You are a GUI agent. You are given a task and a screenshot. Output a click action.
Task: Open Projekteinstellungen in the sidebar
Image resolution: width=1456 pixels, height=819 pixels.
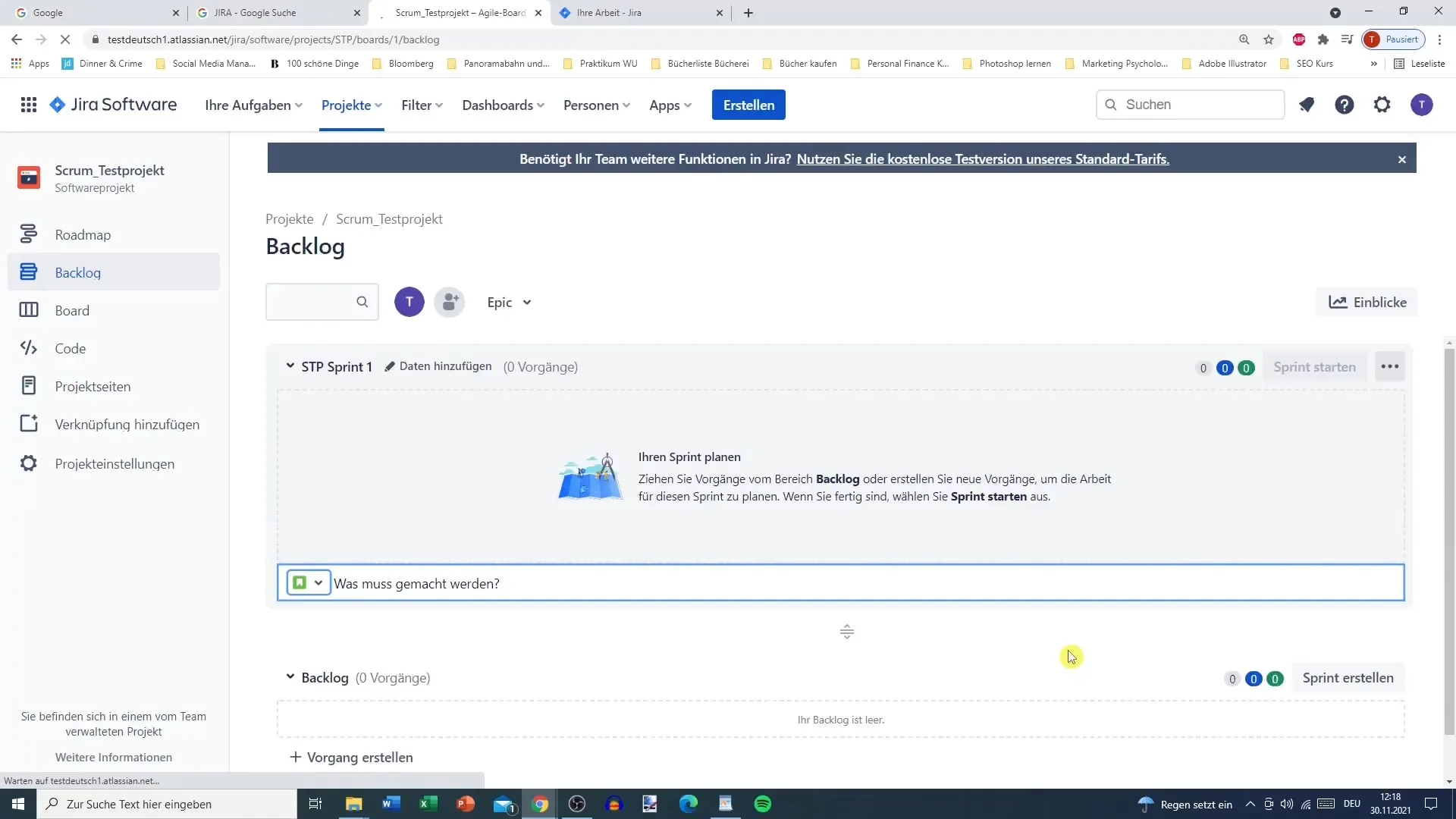(114, 463)
